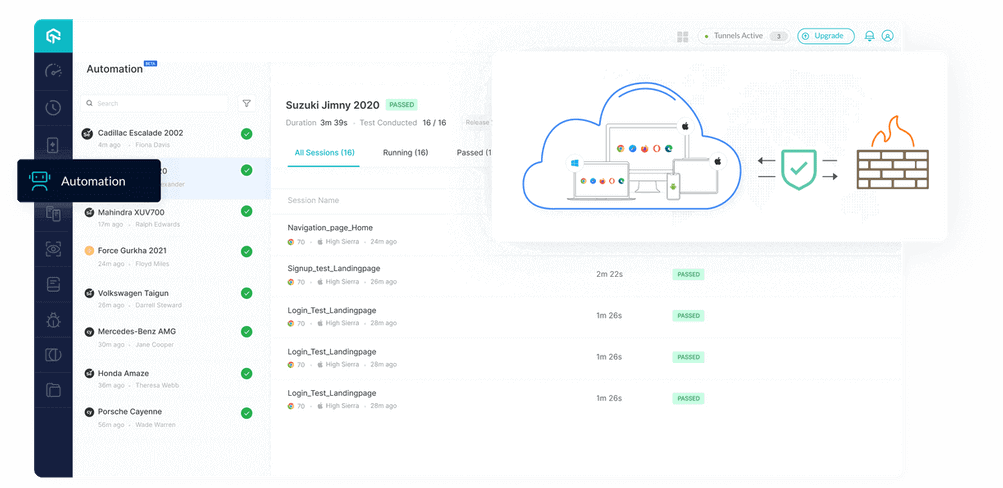
Task: Switch to Running (16) tab
Action: point(406,152)
